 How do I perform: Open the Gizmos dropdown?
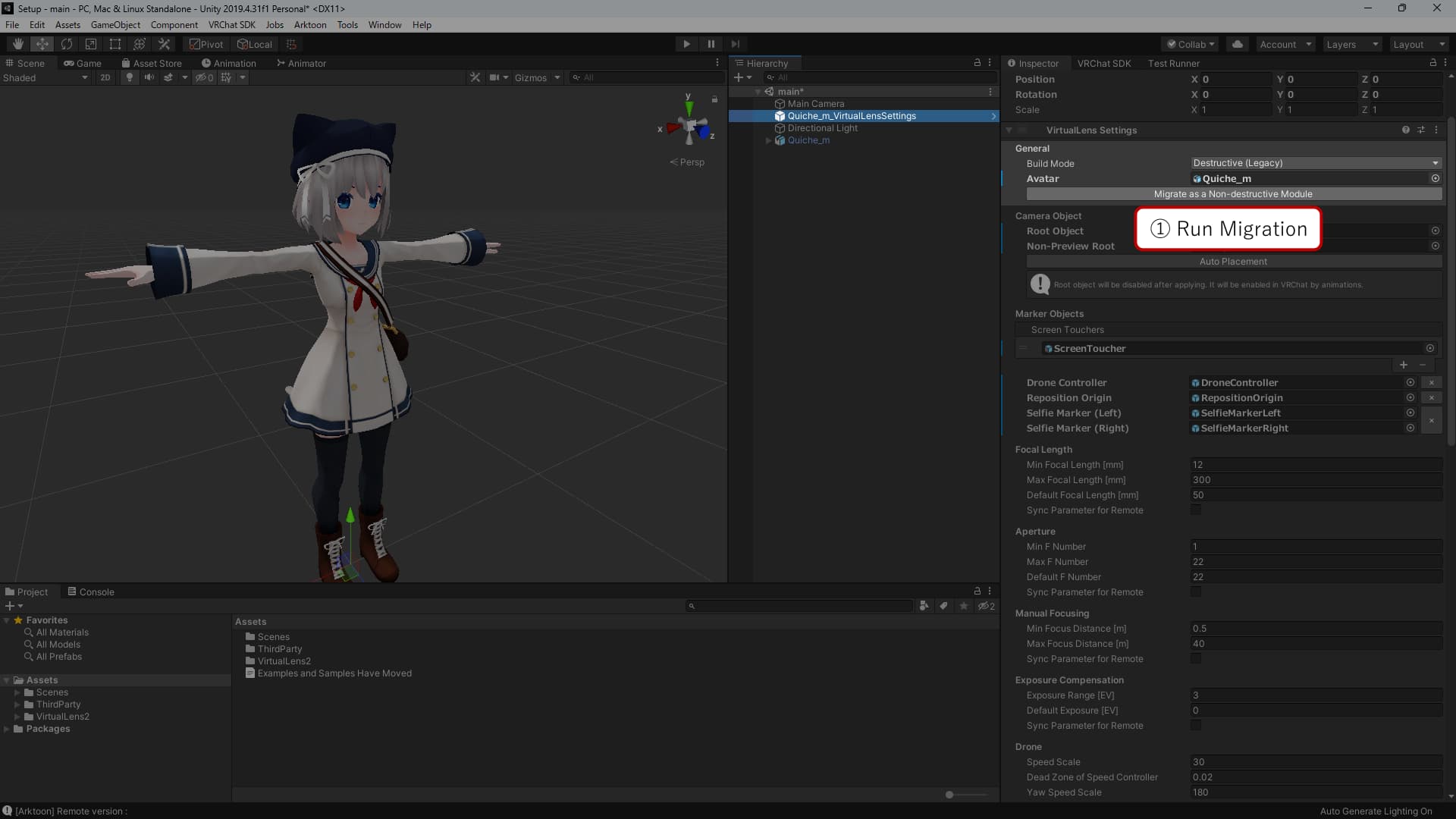point(538,77)
